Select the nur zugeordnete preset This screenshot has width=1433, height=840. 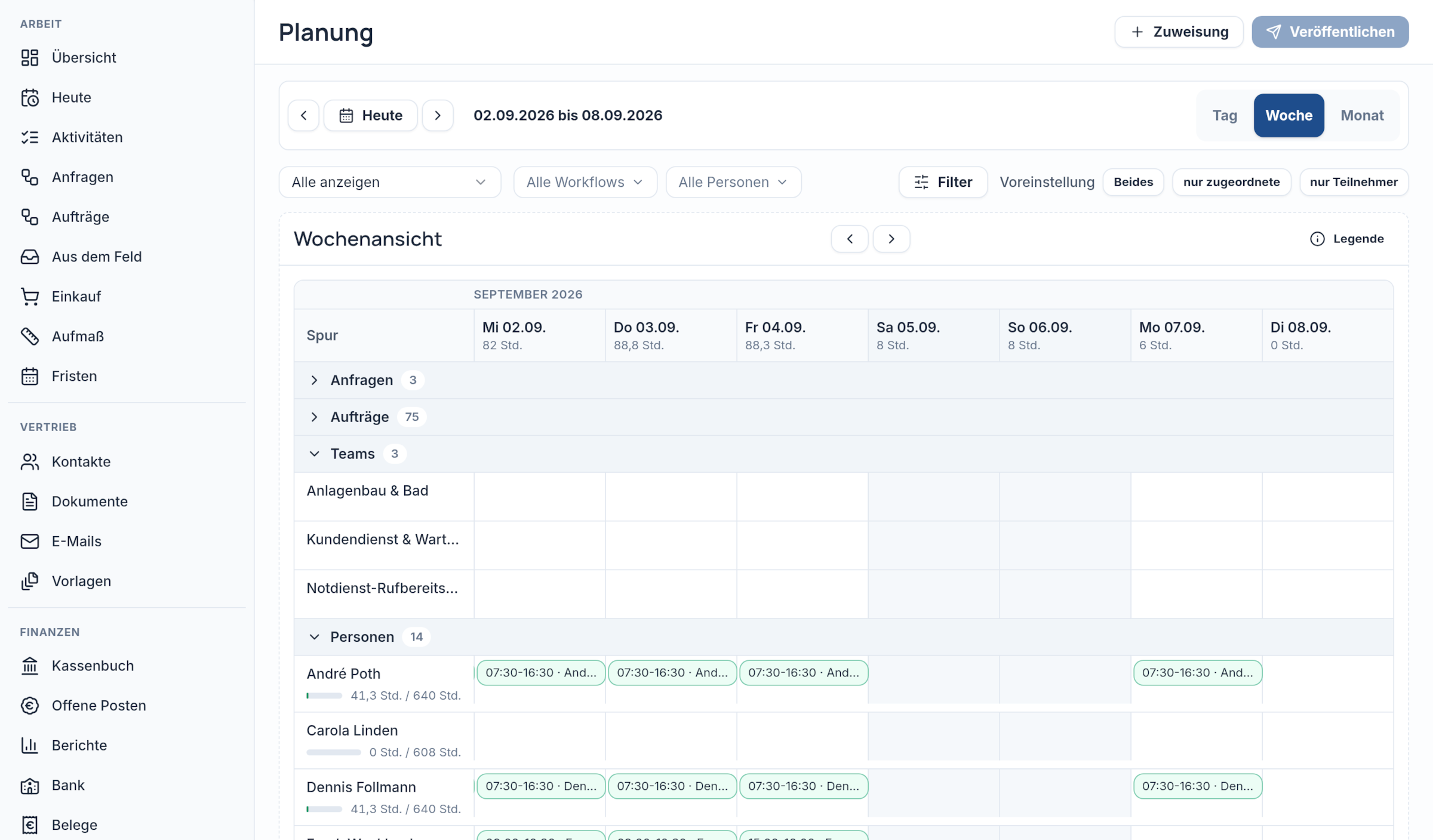click(1231, 182)
